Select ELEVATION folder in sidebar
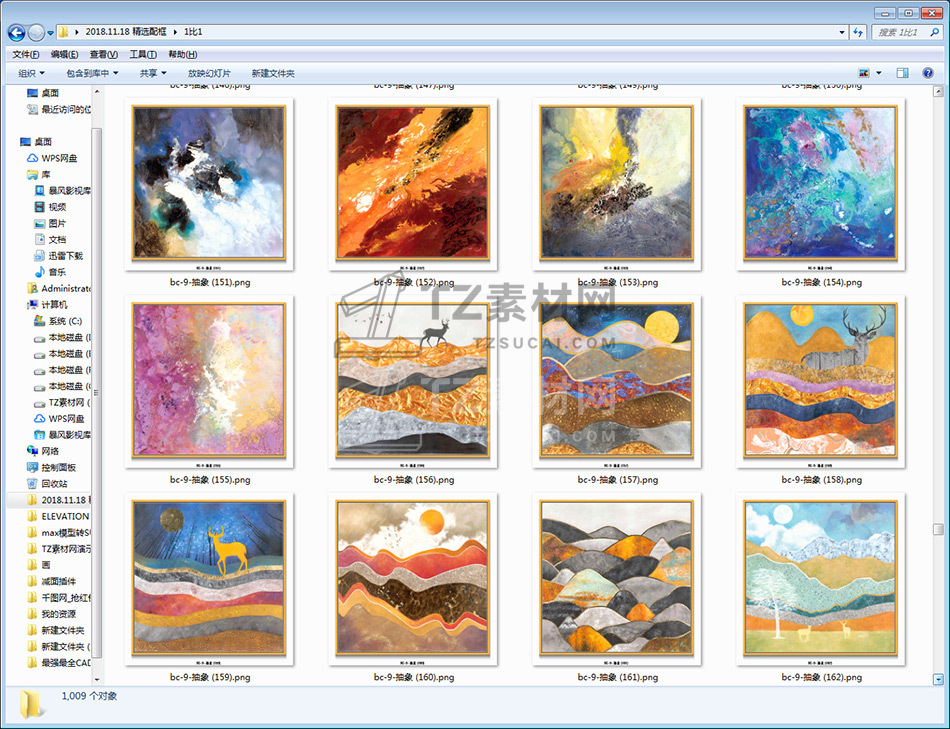 (58, 517)
